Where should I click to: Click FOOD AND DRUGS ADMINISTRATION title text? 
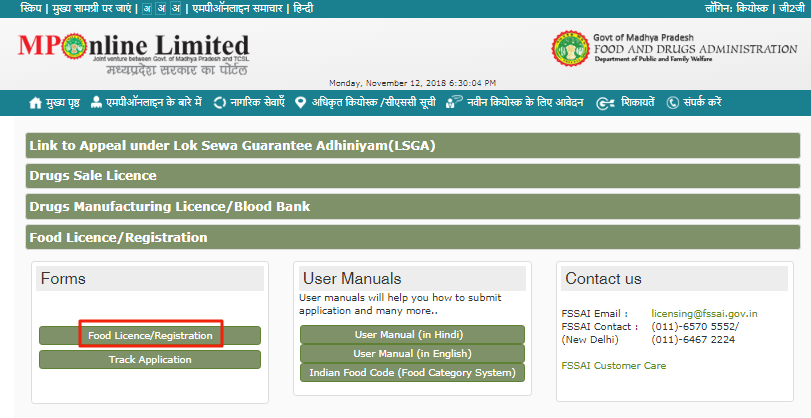pyautogui.click(x=696, y=49)
